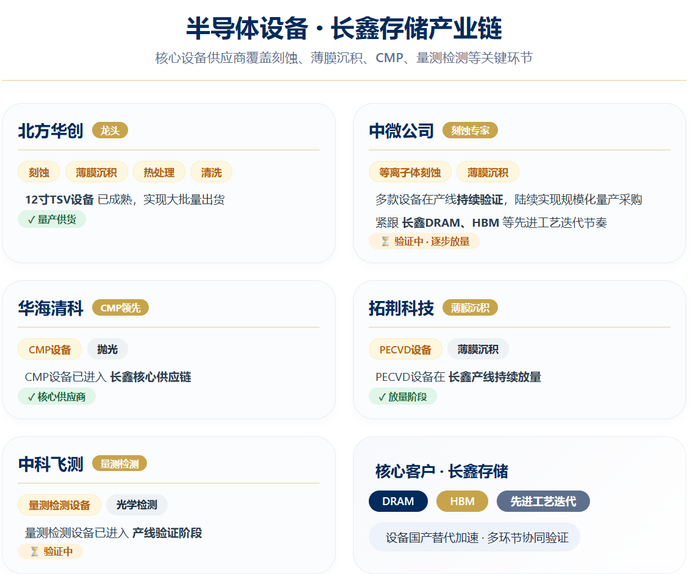This screenshot has height=574, width=700.
Task: Click the text 12寸TSV设备 已成熟
Action: coord(125,200)
